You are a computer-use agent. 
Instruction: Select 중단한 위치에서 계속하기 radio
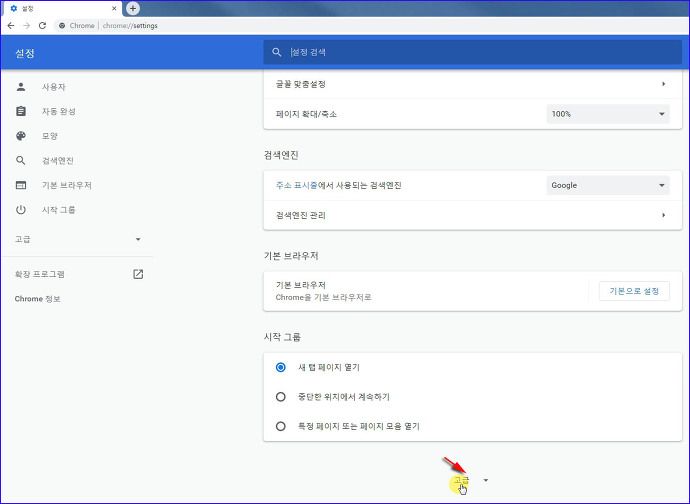click(280, 397)
